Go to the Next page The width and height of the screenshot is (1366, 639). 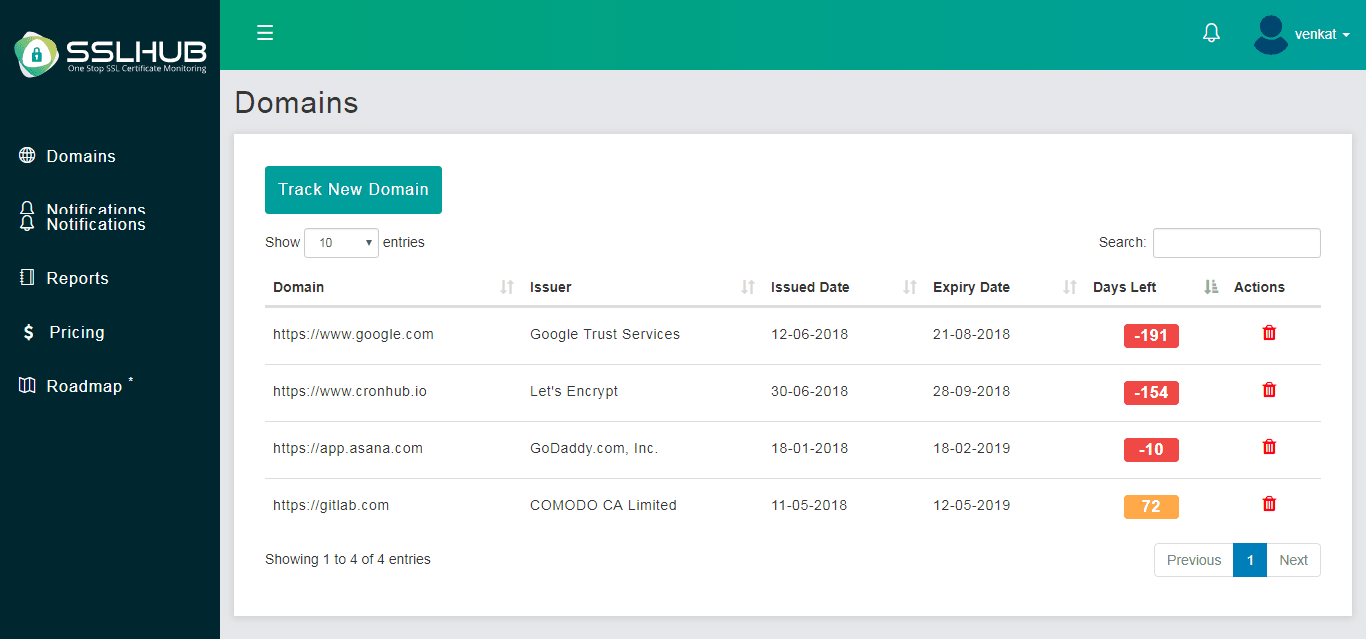[1293, 560]
